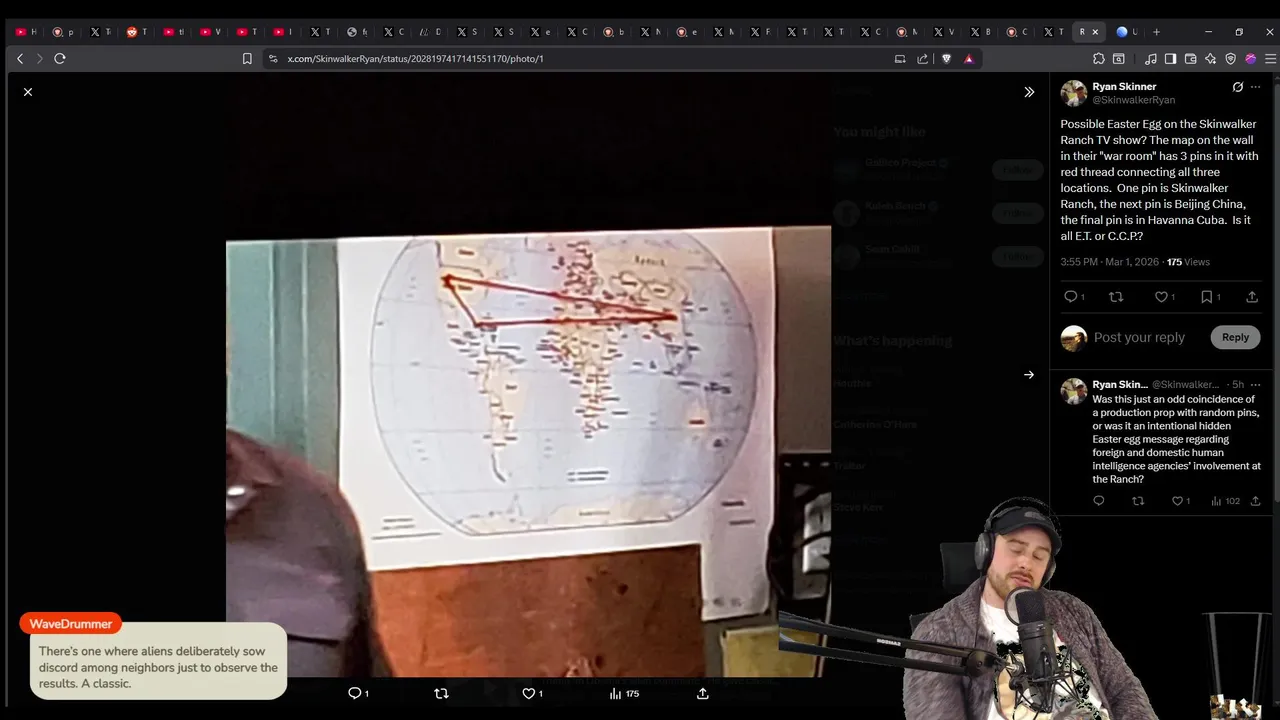The width and height of the screenshot is (1280, 720).
Task: Repost icon below the enlarged photo
Action: pyautogui.click(x=441, y=693)
